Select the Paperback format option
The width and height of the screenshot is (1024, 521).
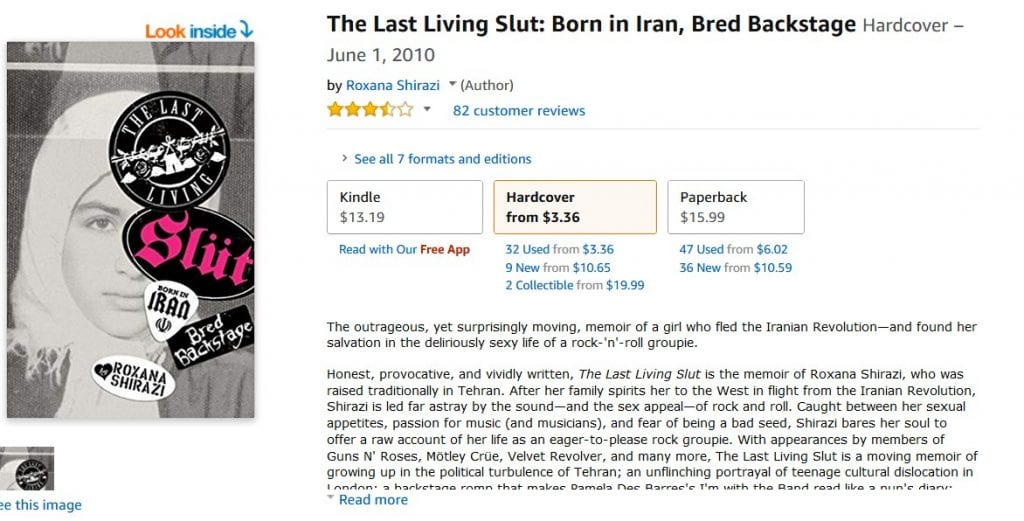click(735, 207)
